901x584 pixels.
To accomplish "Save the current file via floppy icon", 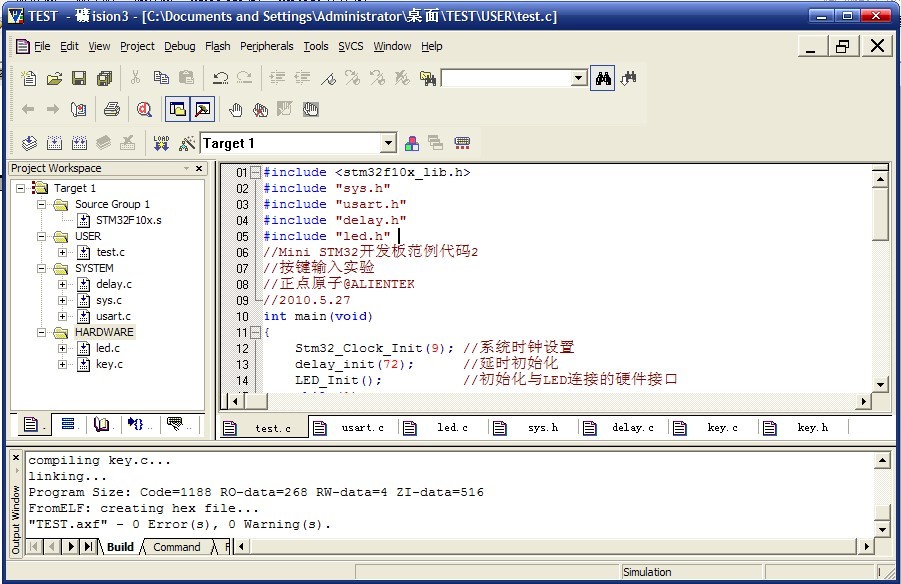I will click(79, 78).
